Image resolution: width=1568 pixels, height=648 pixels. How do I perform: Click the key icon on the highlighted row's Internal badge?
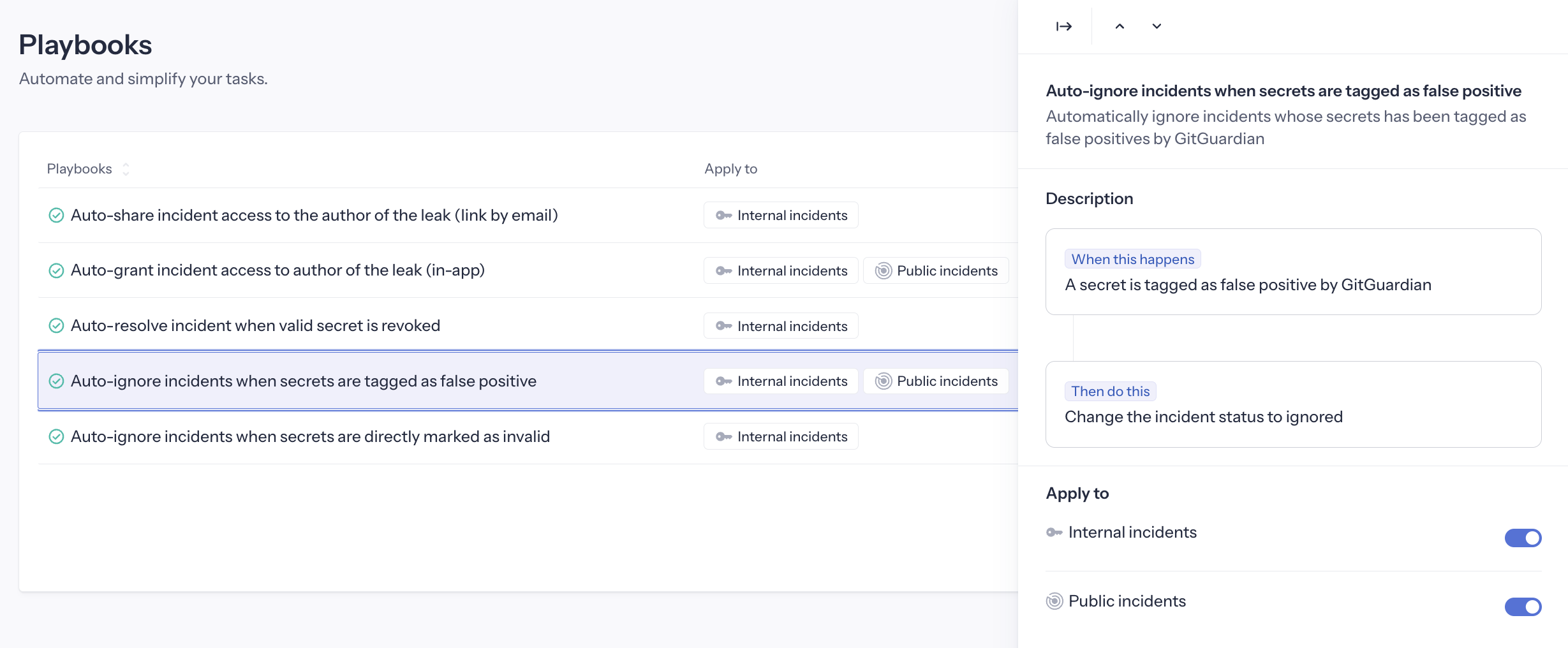pos(723,381)
